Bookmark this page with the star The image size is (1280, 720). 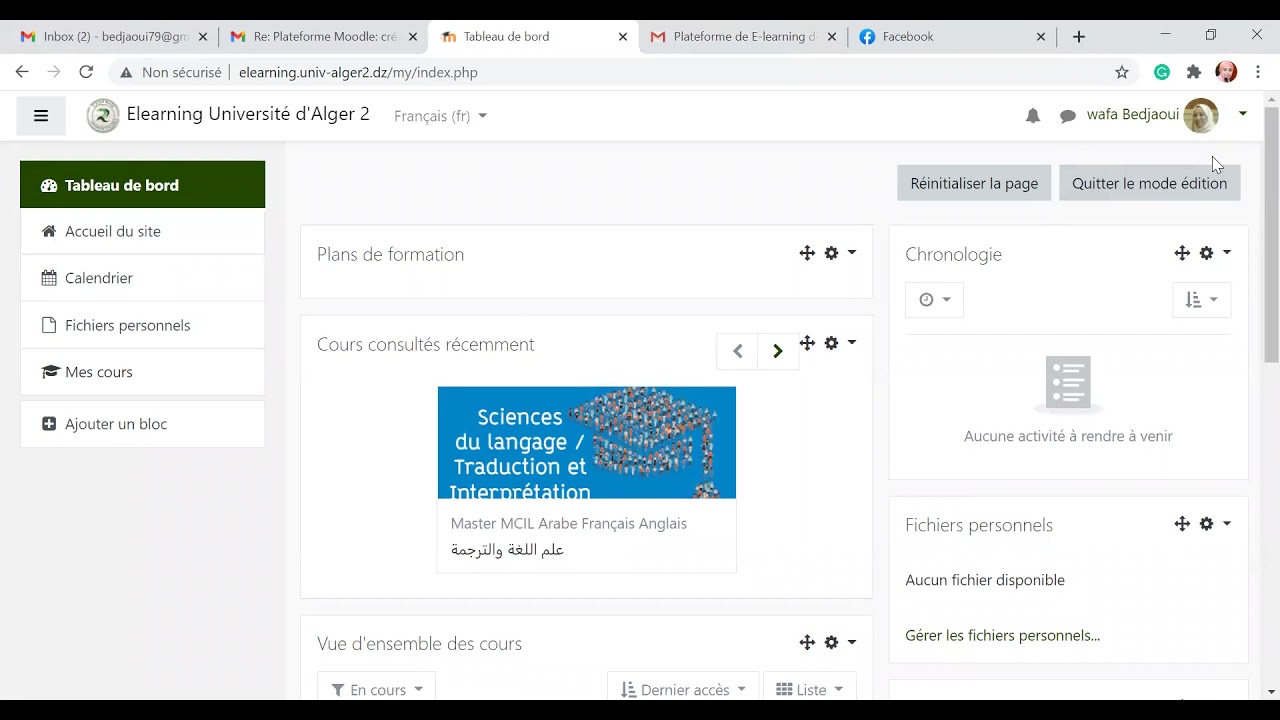coord(1122,72)
